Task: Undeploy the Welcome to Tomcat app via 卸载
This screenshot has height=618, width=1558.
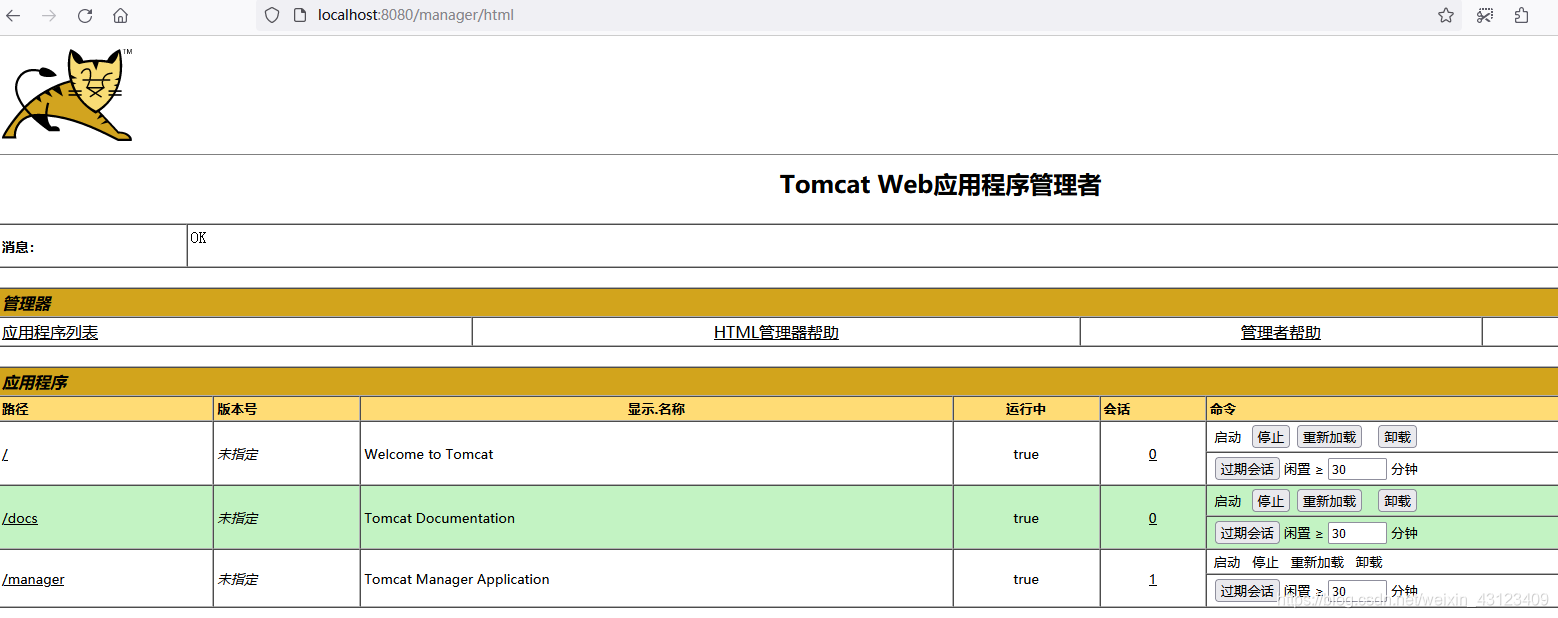Action: [1398, 437]
